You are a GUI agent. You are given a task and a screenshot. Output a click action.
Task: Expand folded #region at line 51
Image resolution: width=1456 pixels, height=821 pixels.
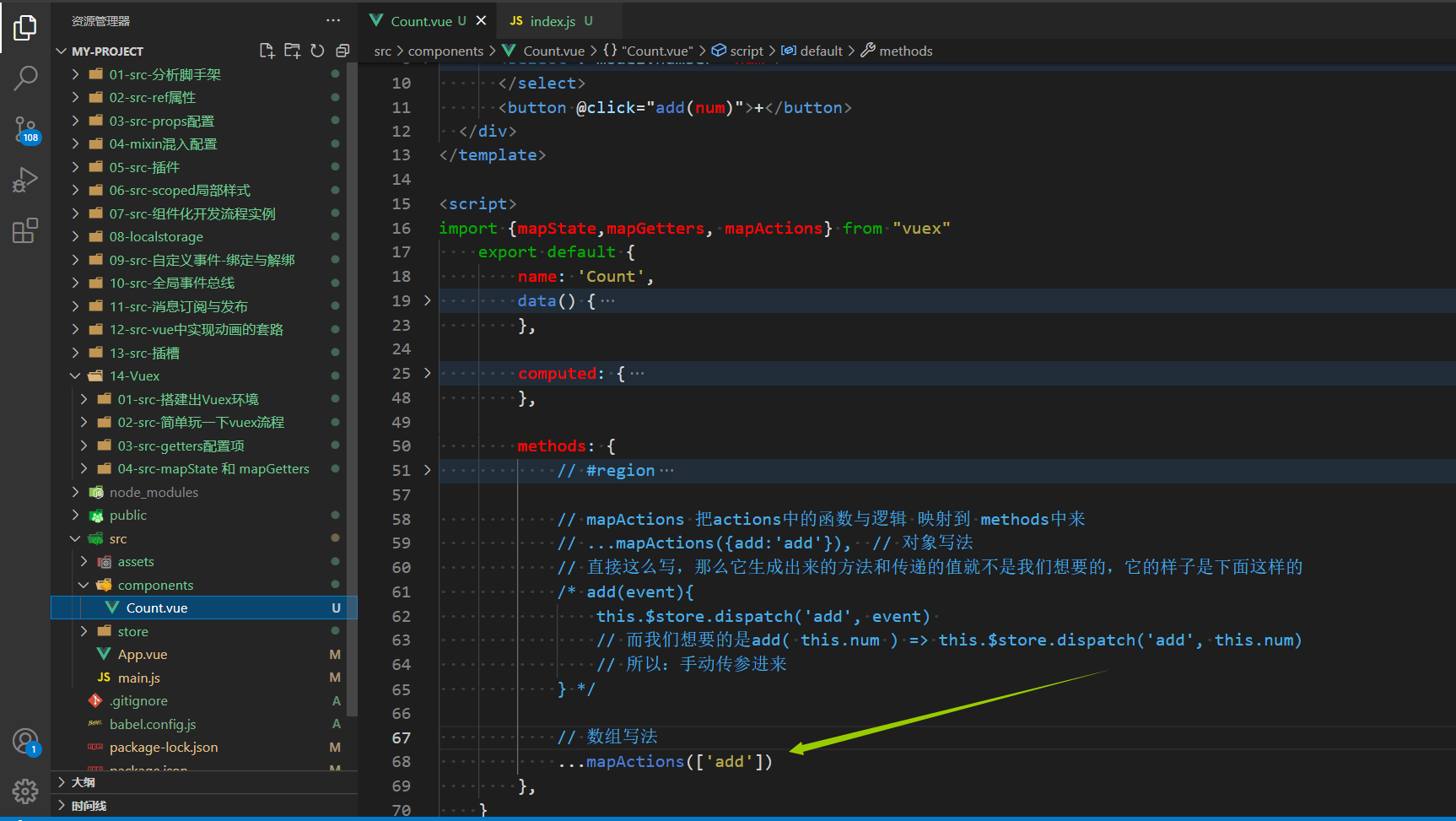click(x=427, y=470)
